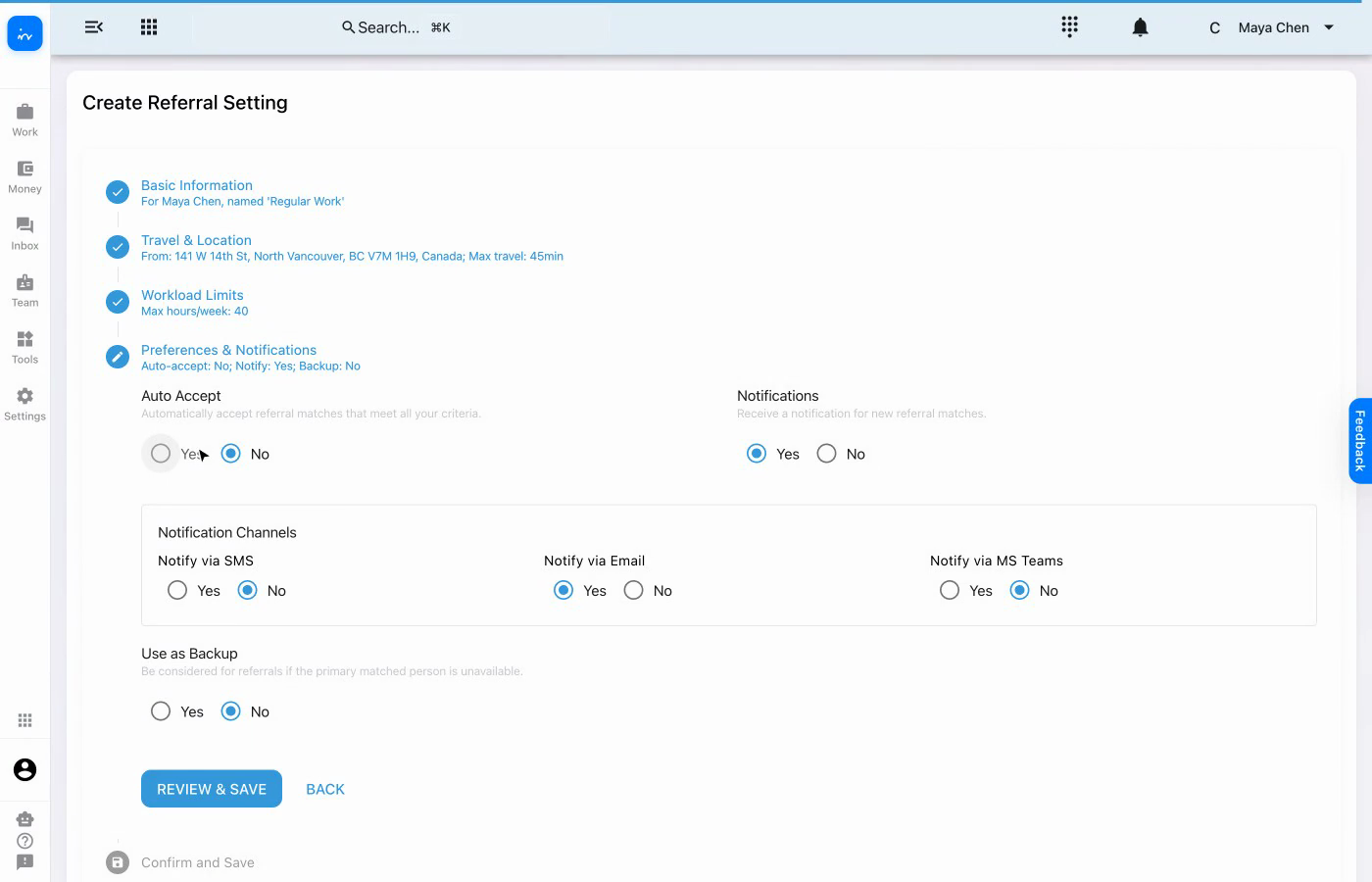
Task: Go to the Basic Information step
Action: point(197,185)
